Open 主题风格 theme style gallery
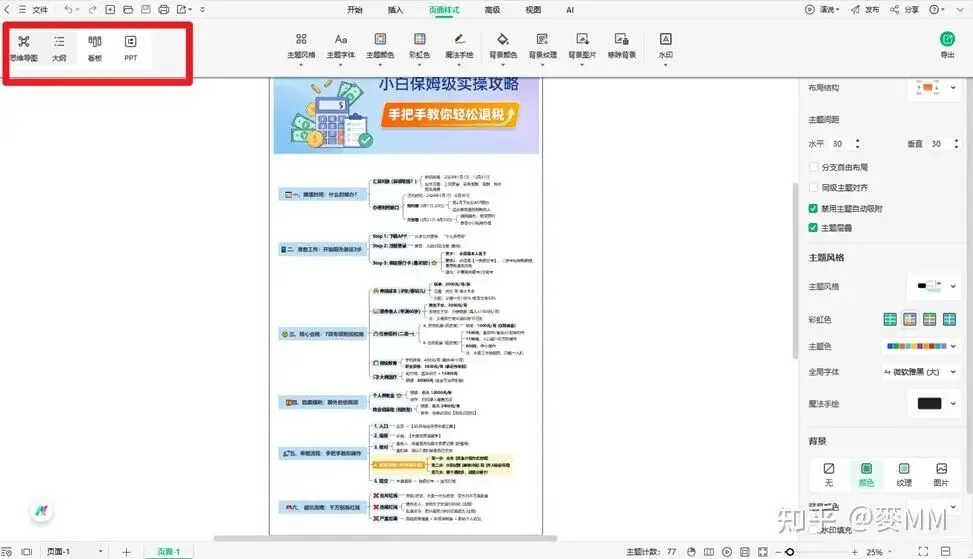 (301, 47)
